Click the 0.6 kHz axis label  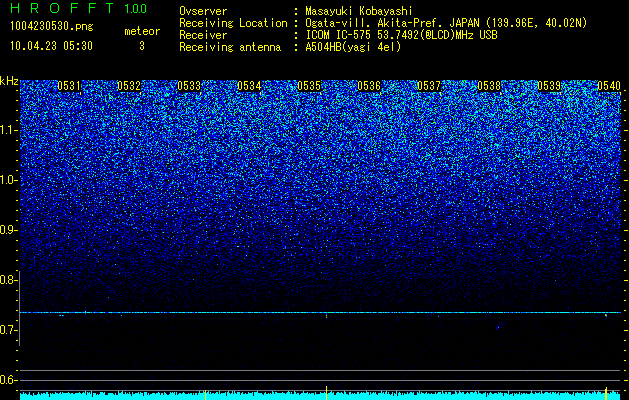click(9, 380)
